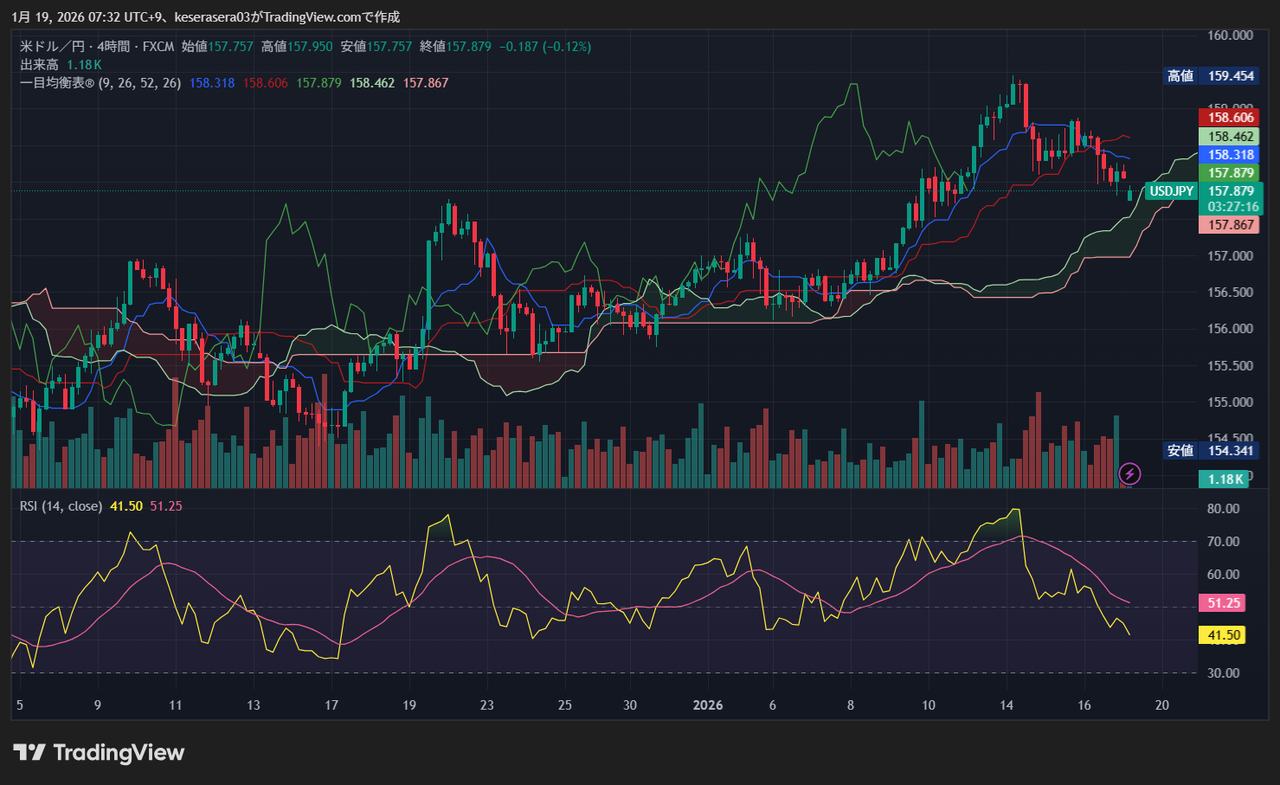
Task: Click the yellow 41.50 RSI axis label
Action: [x=1222, y=635]
